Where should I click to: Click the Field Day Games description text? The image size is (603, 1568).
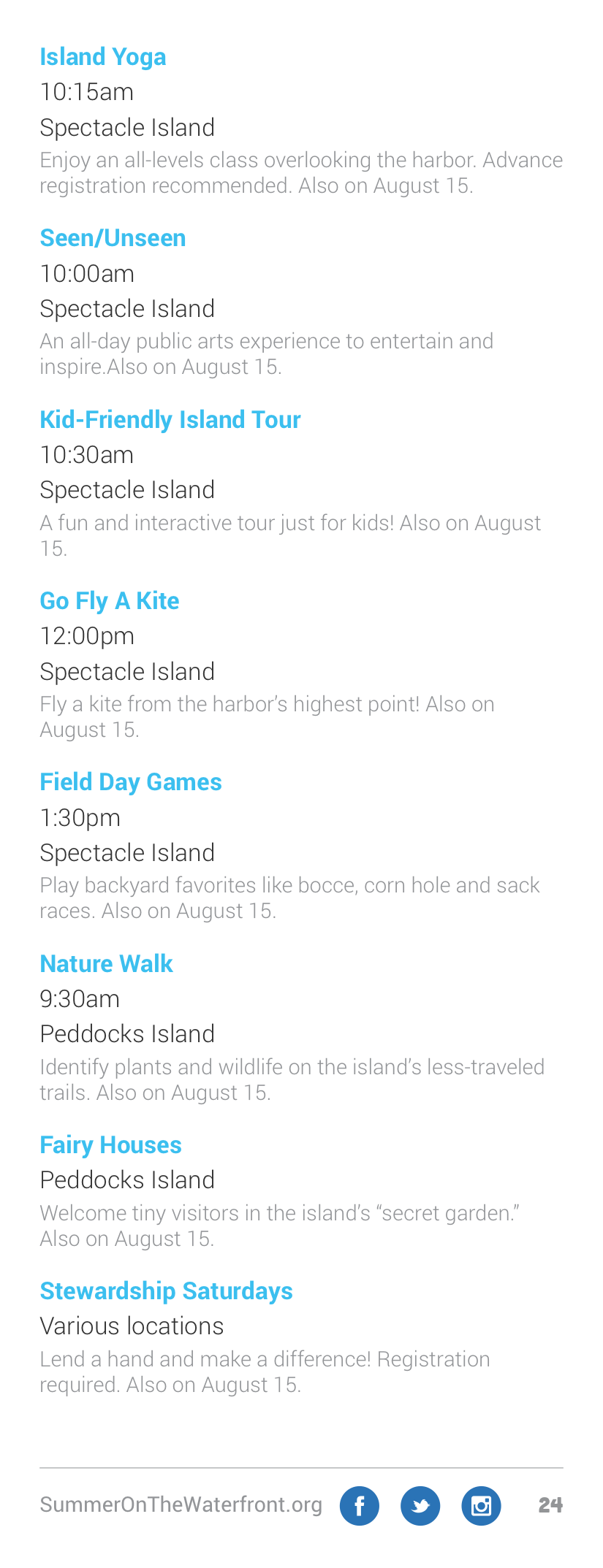289,898
